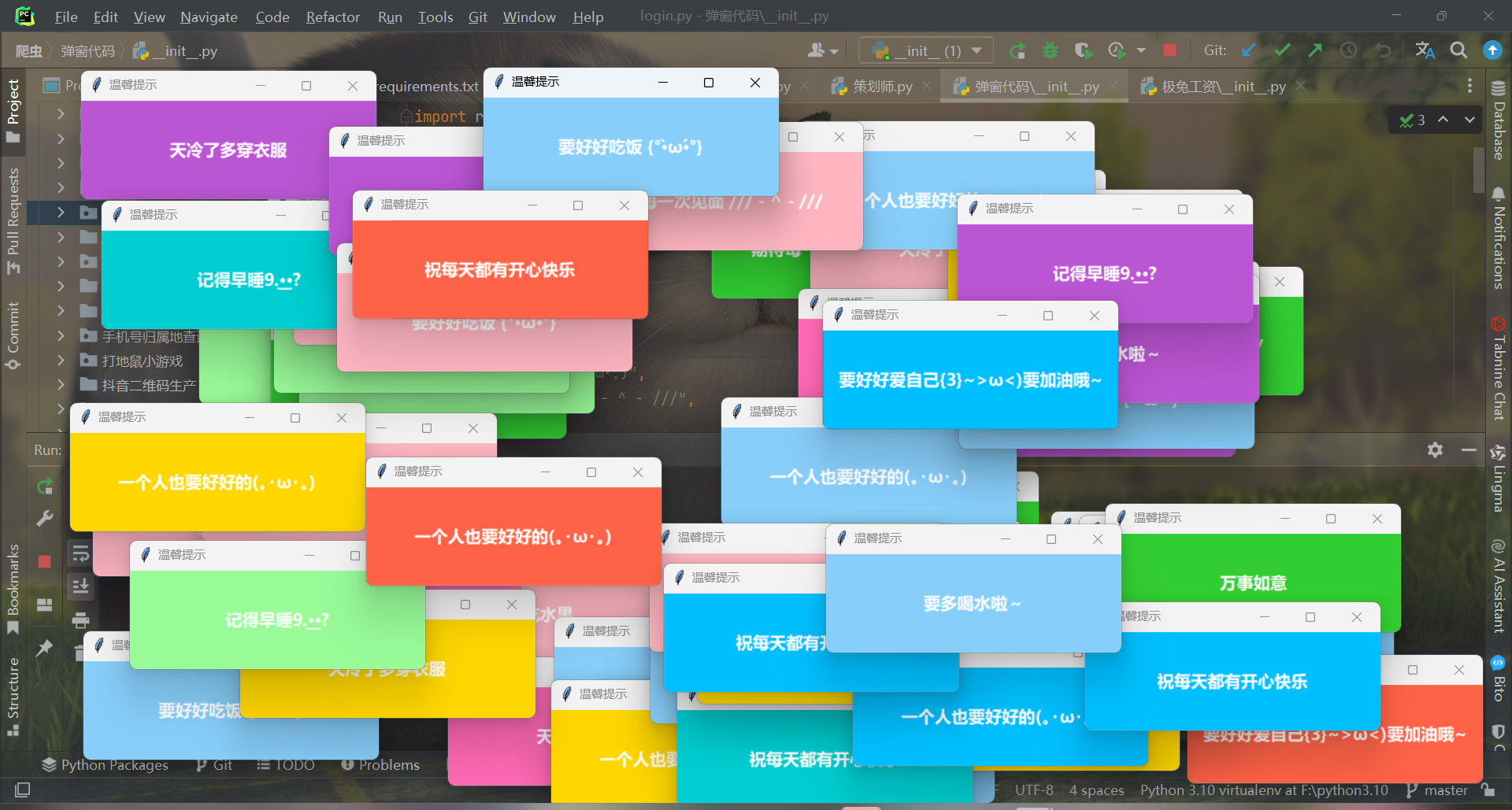Open the Tools menu
This screenshot has width=1512, height=810.
pos(435,17)
